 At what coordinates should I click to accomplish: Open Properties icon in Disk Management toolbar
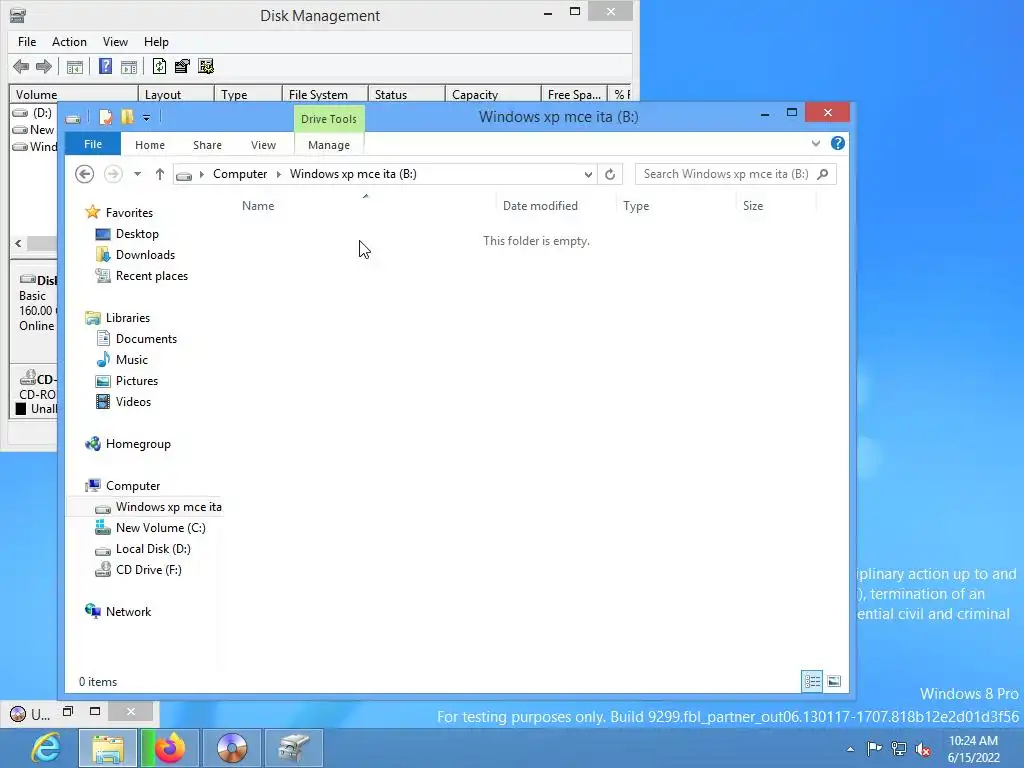182,66
